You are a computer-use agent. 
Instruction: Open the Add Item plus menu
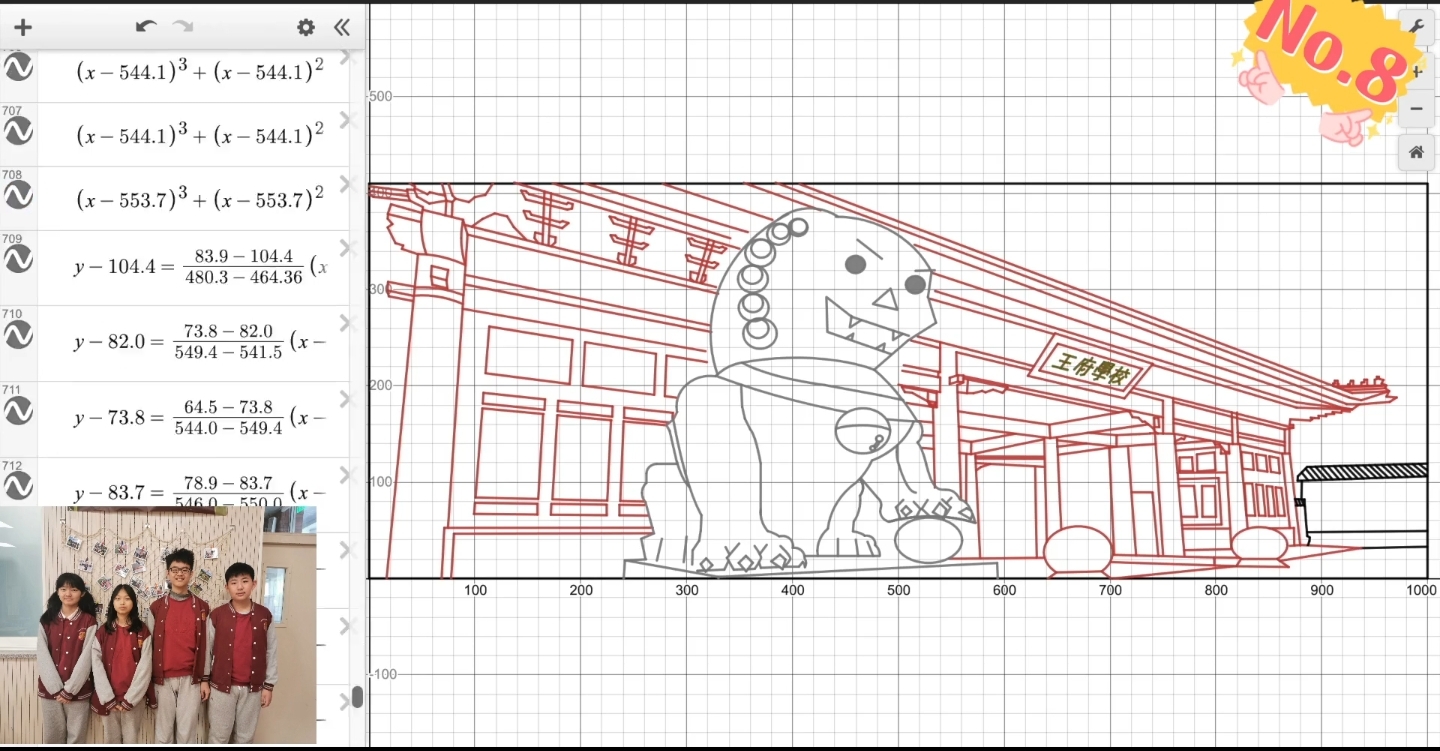[x=23, y=27]
